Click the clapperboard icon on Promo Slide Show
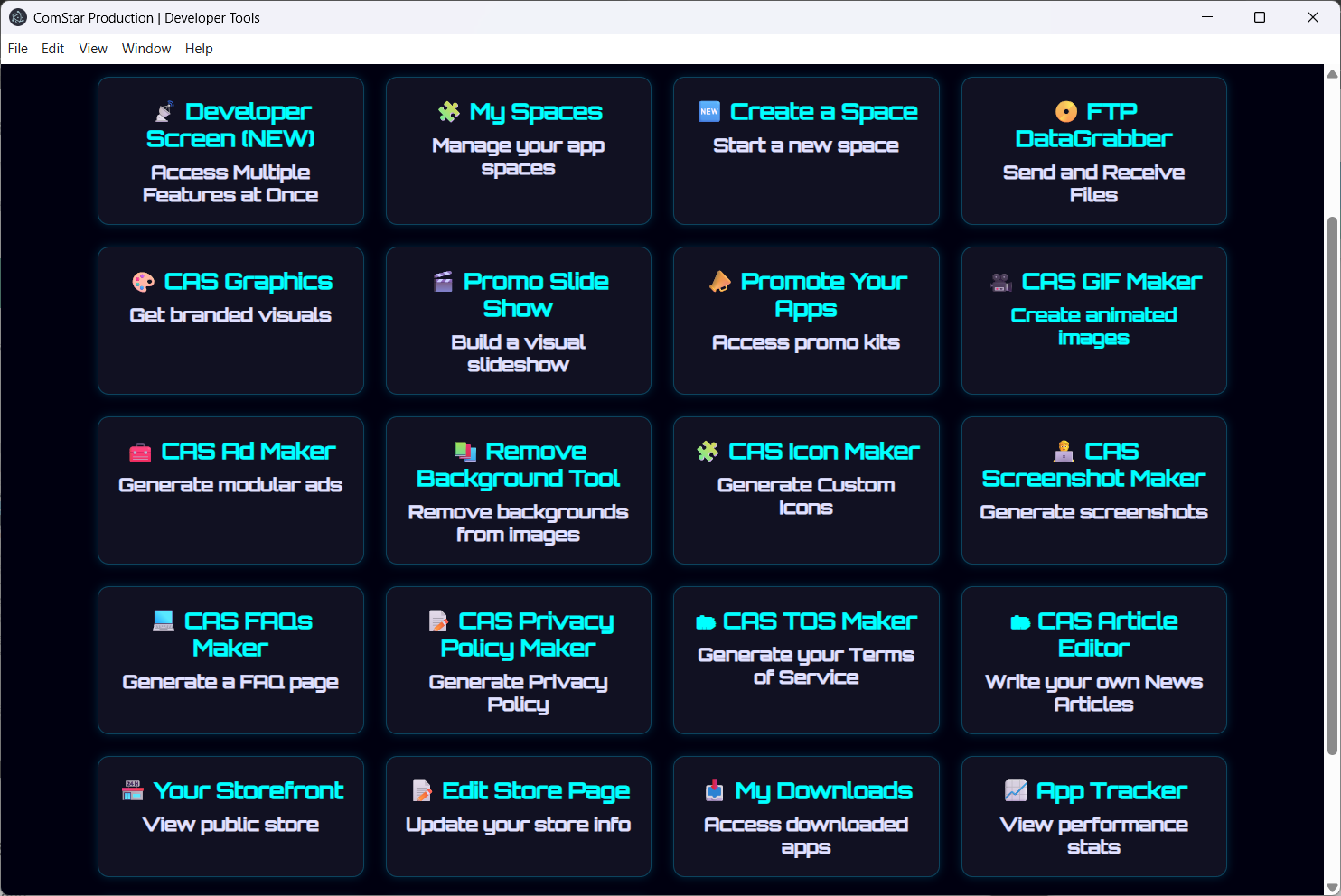The width and height of the screenshot is (1341, 896). click(442, 281)
